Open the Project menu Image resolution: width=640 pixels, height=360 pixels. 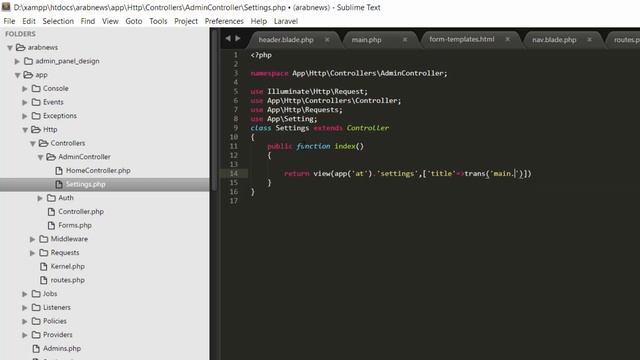click(186, 21)
